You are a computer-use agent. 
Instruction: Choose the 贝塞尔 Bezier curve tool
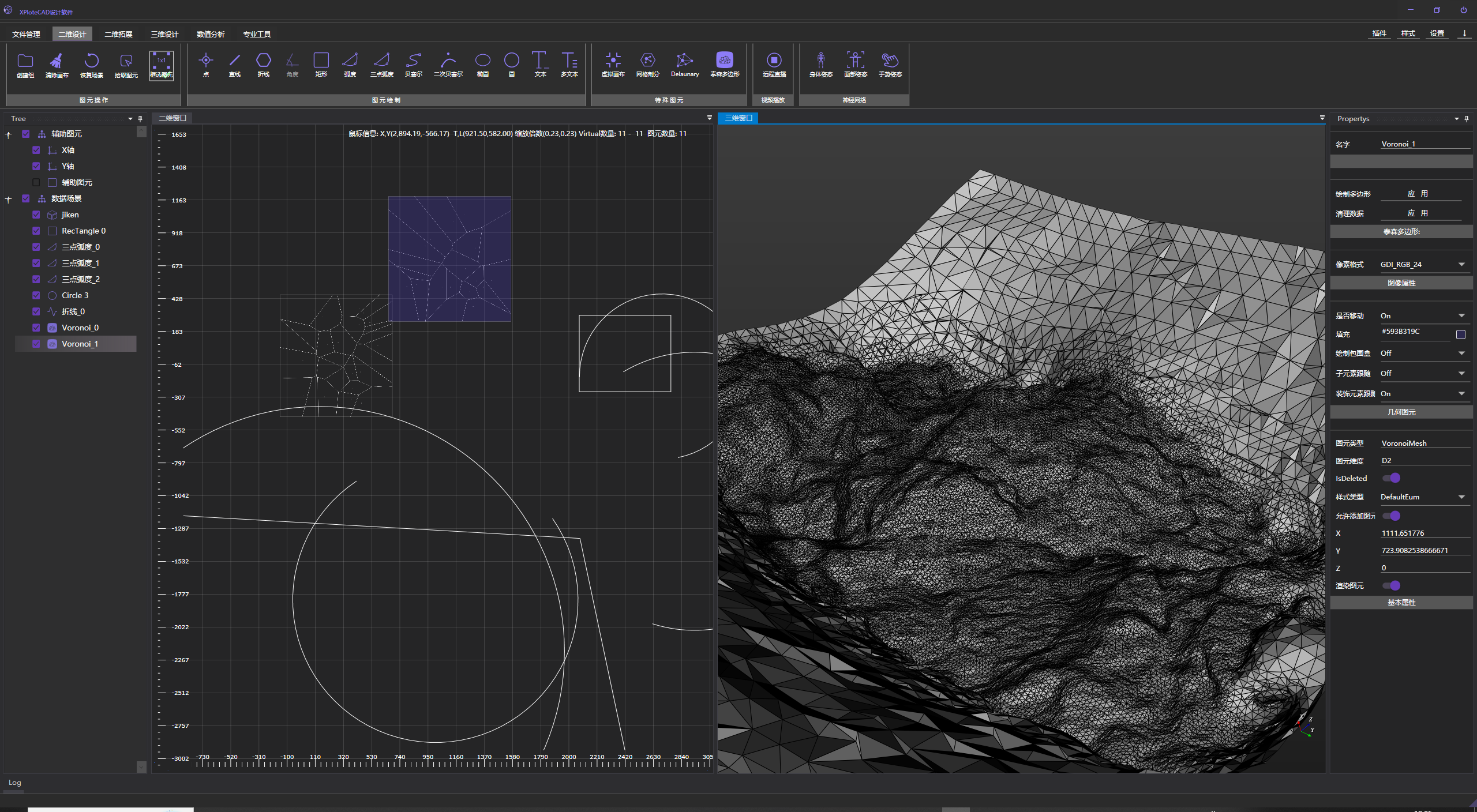[413, 61]
